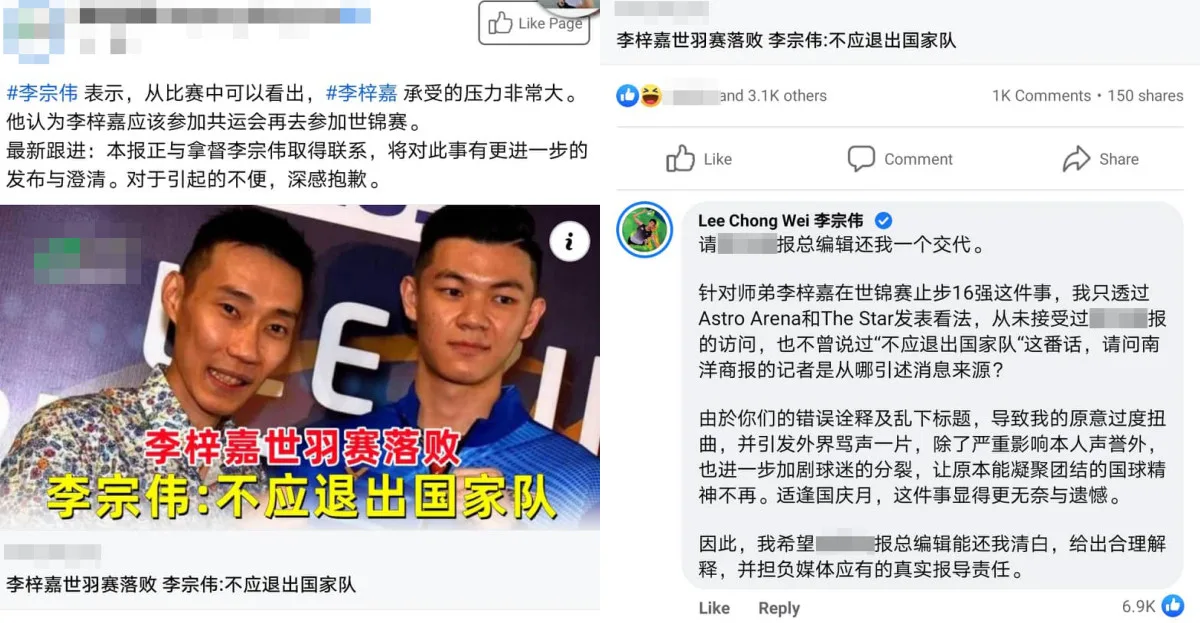Open the 6.9K reactions on the comment
1200x623 pixels.
pyautogui.click(x=1153, y=606)
